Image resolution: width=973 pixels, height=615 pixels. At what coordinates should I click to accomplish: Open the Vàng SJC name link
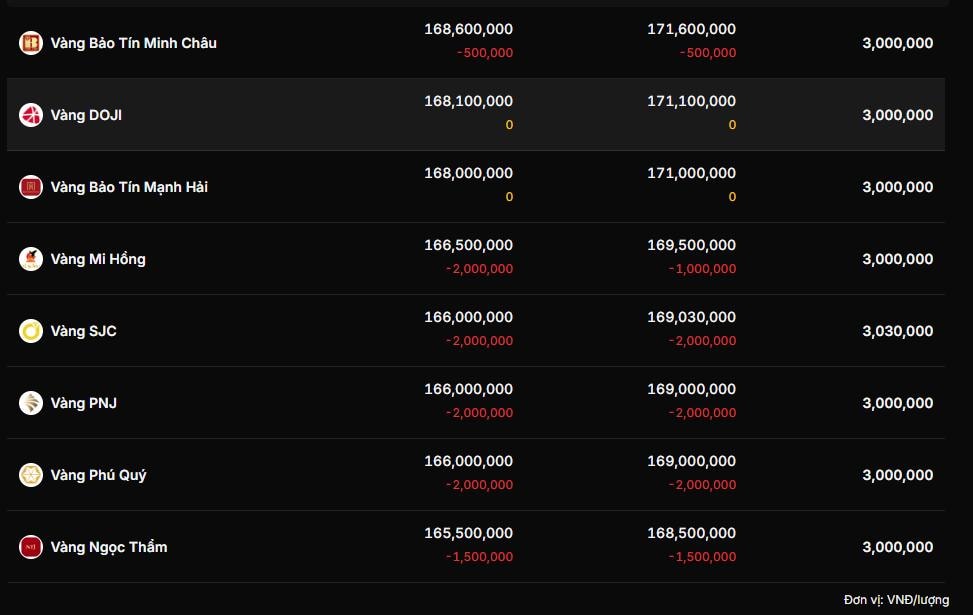point(83,331)
